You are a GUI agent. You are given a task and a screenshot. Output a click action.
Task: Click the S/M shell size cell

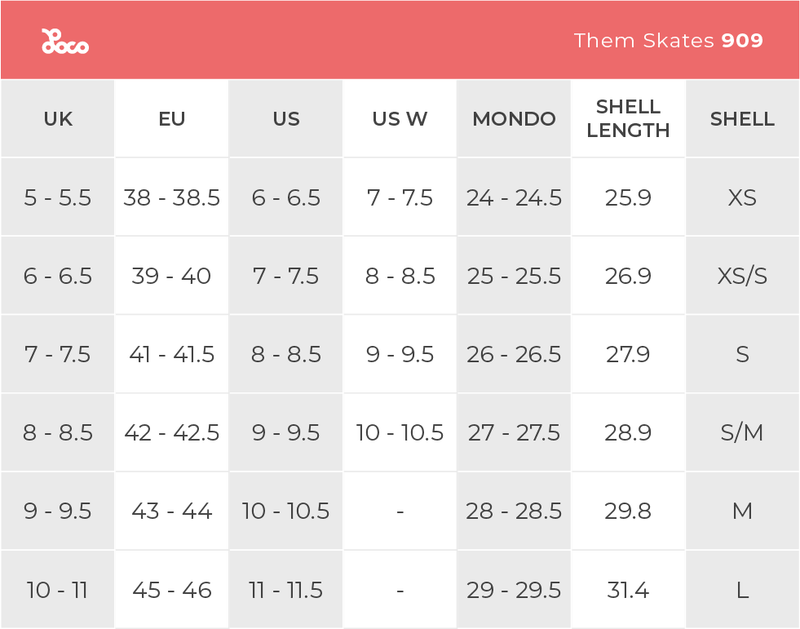[x=742, y=433]
